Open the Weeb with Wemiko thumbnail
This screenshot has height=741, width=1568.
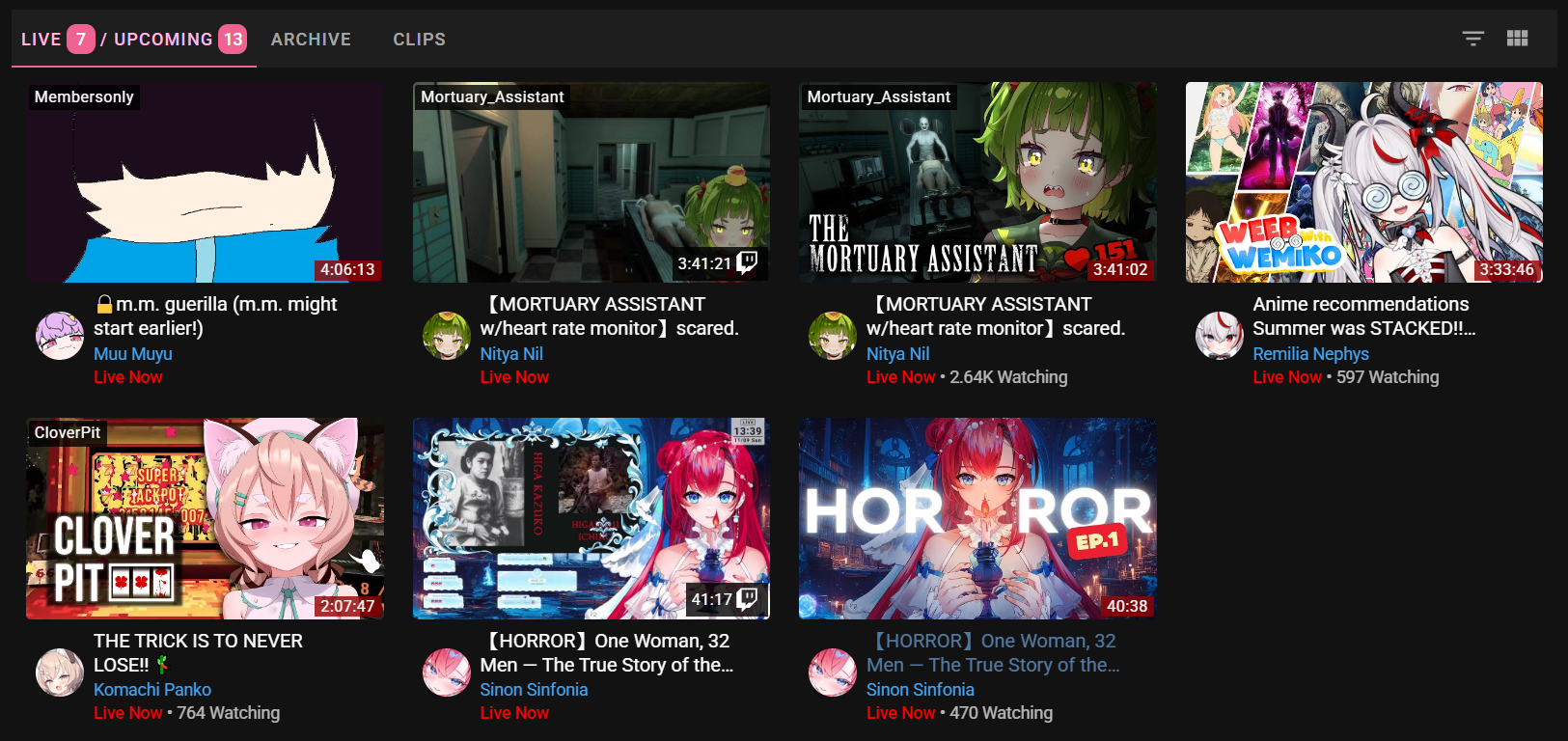tap(1363, 182)
